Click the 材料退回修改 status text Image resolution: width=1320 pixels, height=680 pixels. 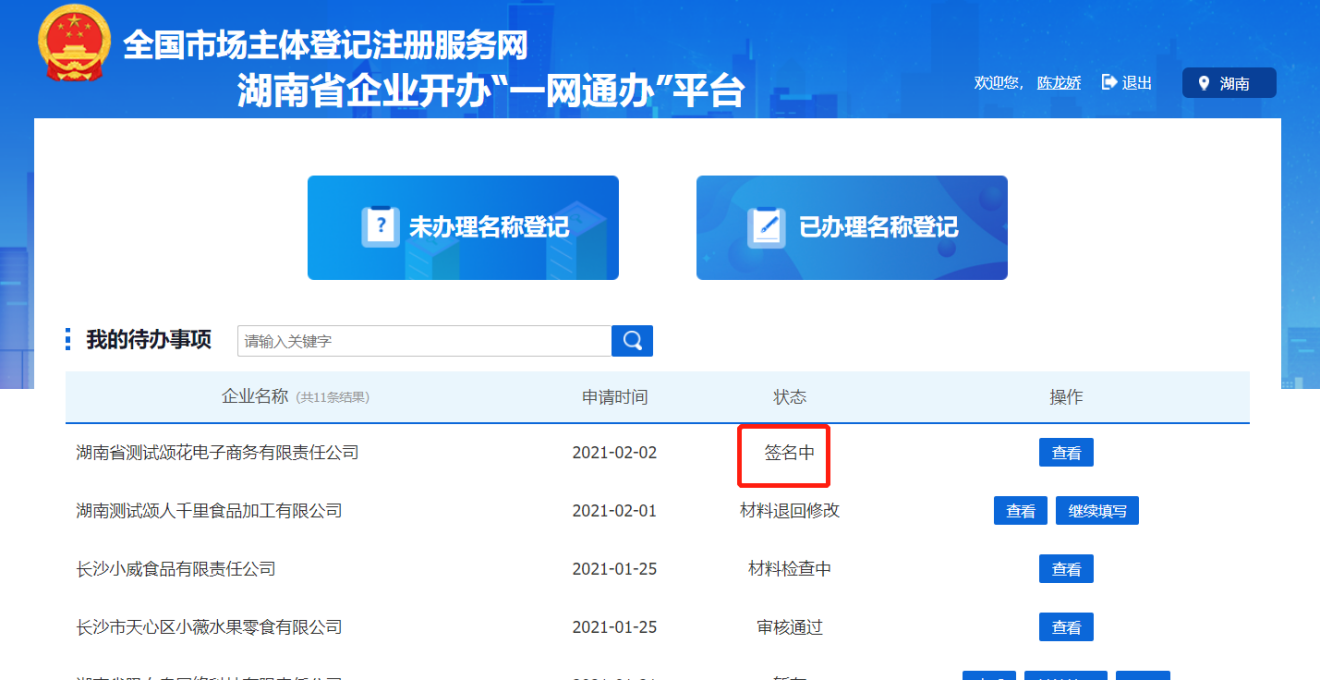pos(789,511)
